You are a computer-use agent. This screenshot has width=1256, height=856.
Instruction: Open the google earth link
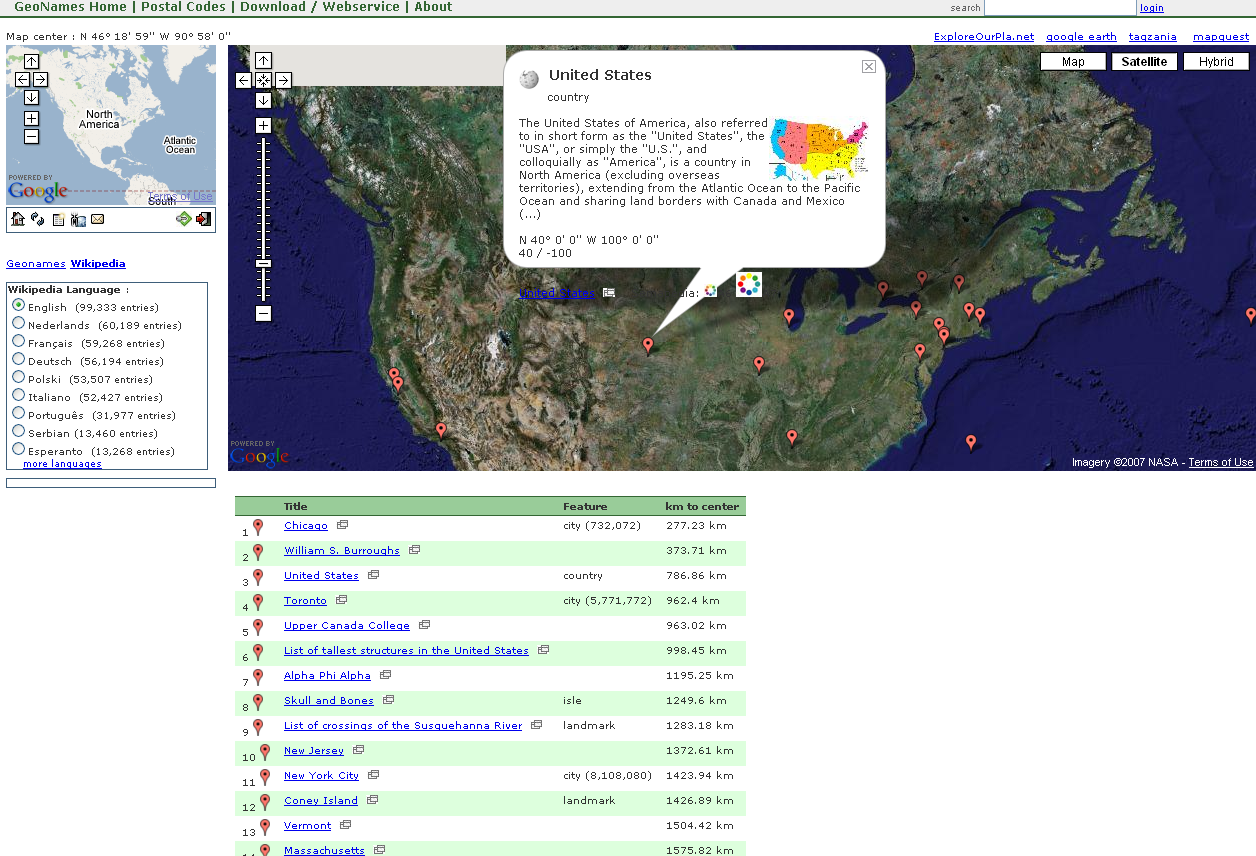[x=1081, y=37]
